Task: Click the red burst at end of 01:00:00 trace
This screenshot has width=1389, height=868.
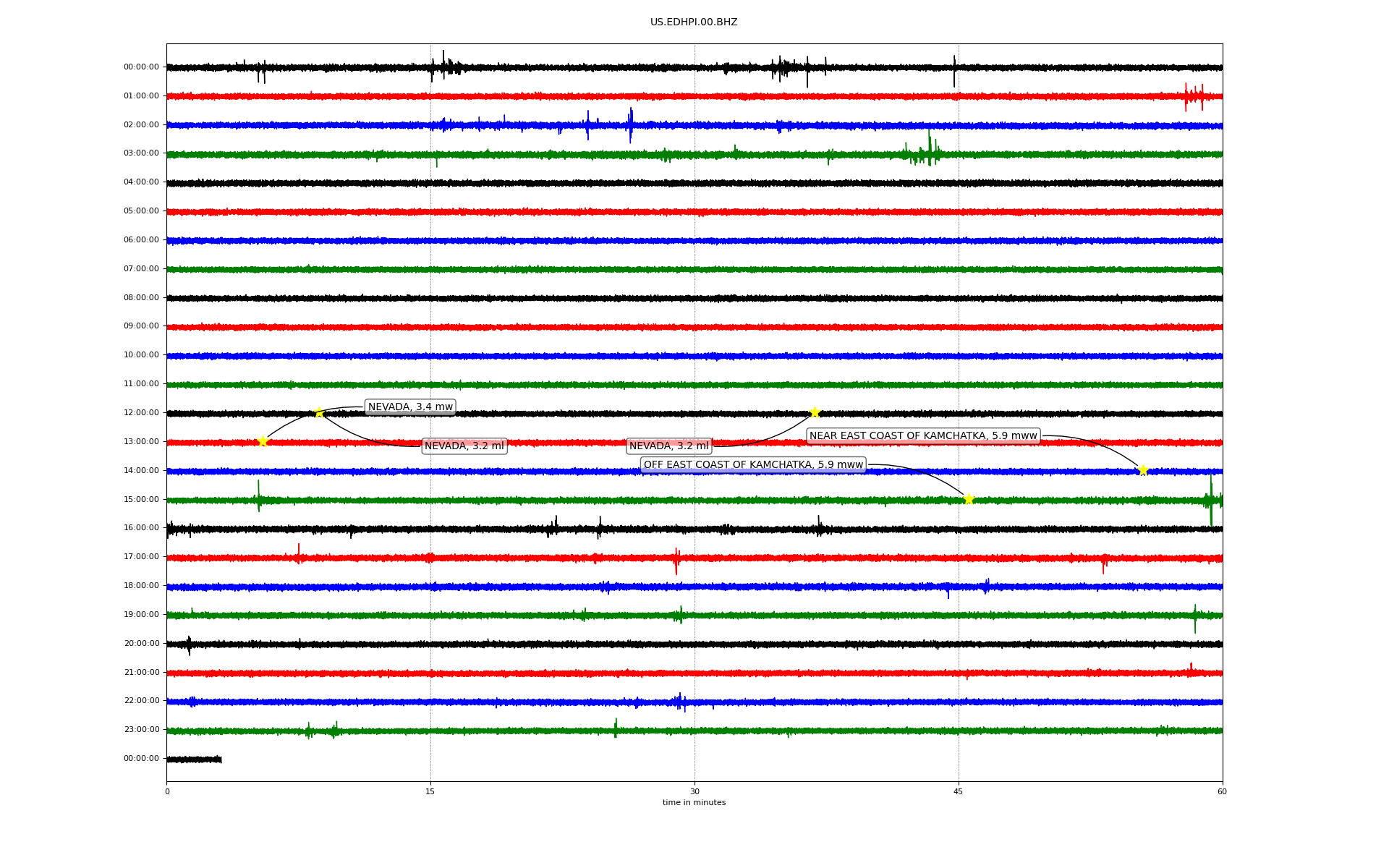Action: point(1194,96)
